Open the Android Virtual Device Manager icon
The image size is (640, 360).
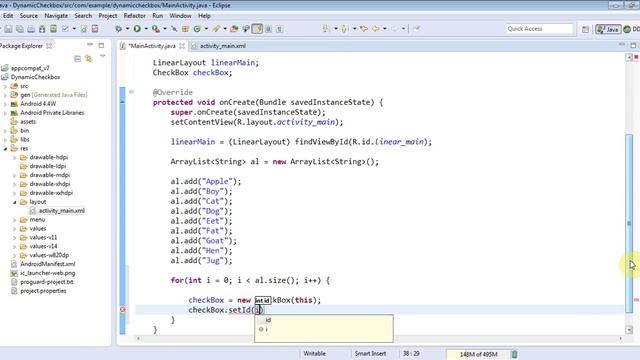53,29
